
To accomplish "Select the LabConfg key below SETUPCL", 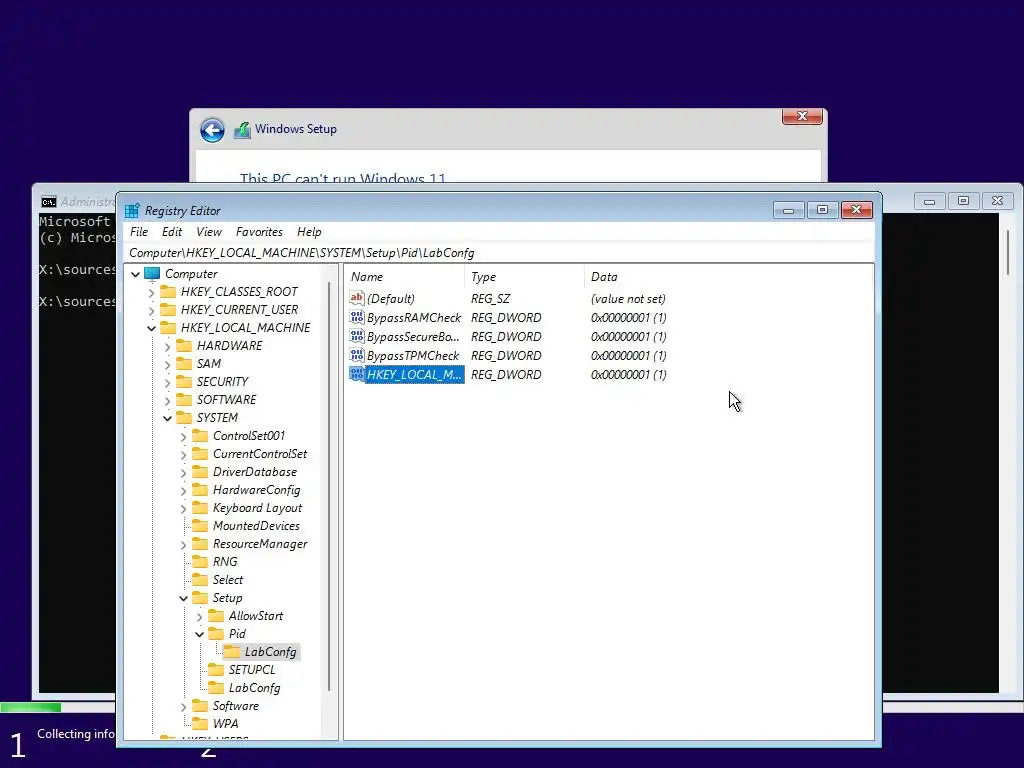I will pyautogui.click(x=254, y=688).
